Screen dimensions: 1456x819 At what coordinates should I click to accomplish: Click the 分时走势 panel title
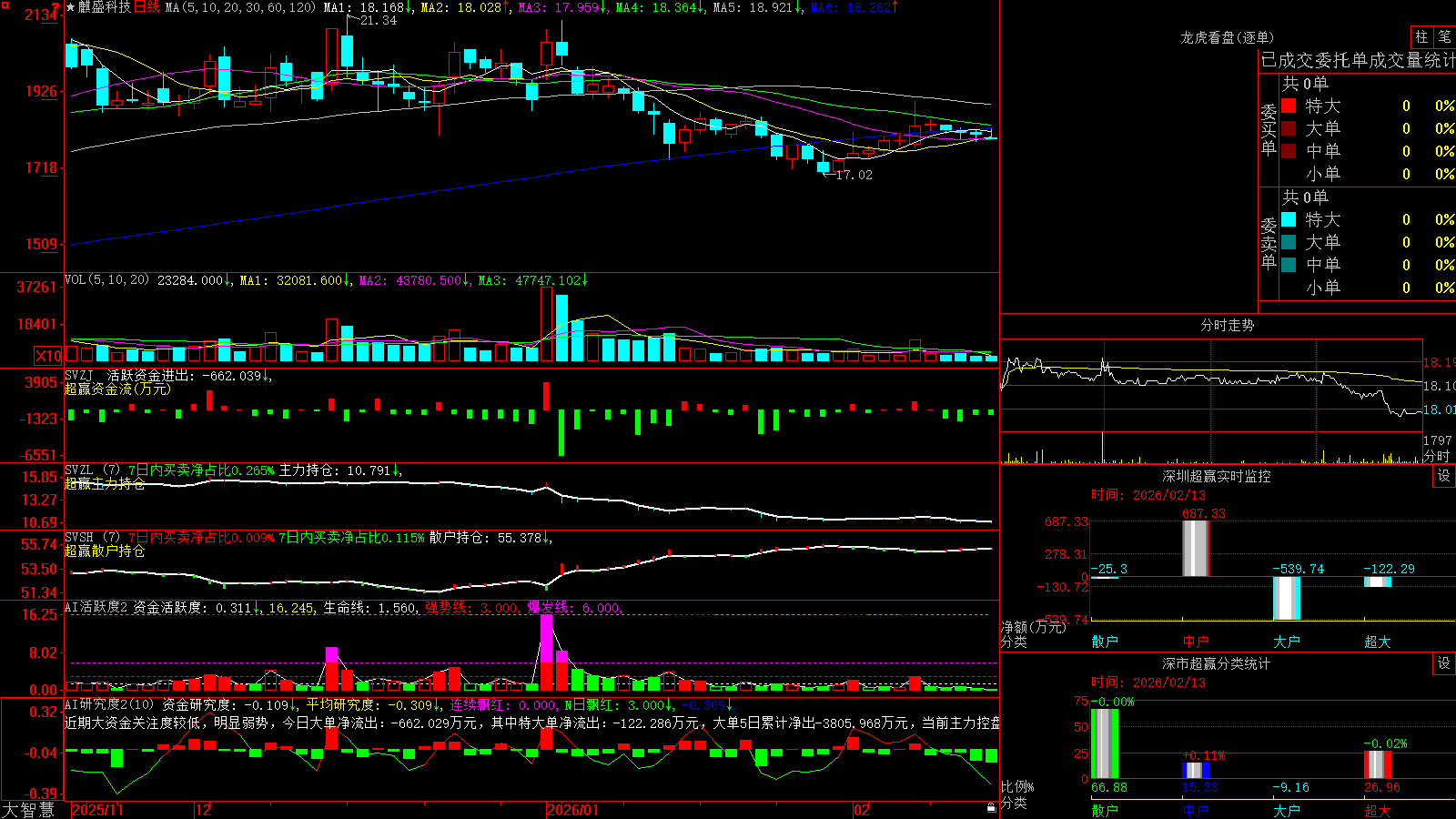pyautogui.click(x=1227, y=325)
